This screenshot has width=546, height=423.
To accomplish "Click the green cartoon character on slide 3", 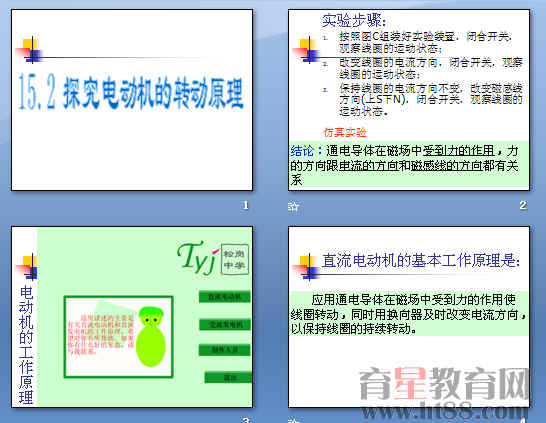I will click(x=151, y=337).
